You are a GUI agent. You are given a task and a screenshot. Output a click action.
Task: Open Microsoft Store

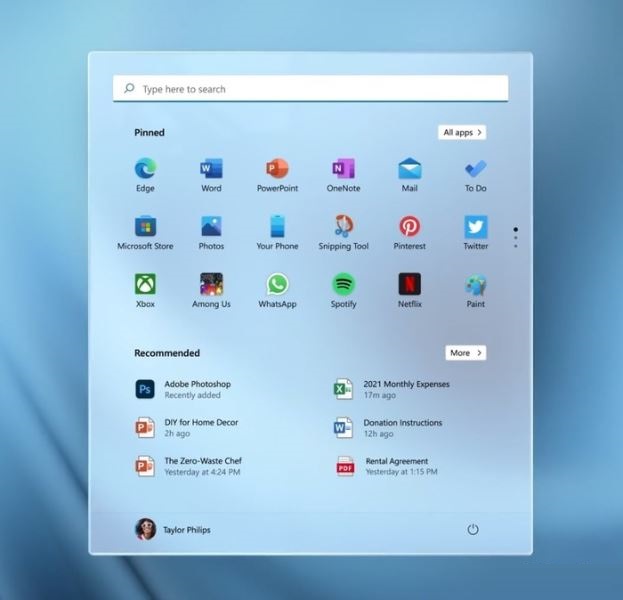click(145, 233)
